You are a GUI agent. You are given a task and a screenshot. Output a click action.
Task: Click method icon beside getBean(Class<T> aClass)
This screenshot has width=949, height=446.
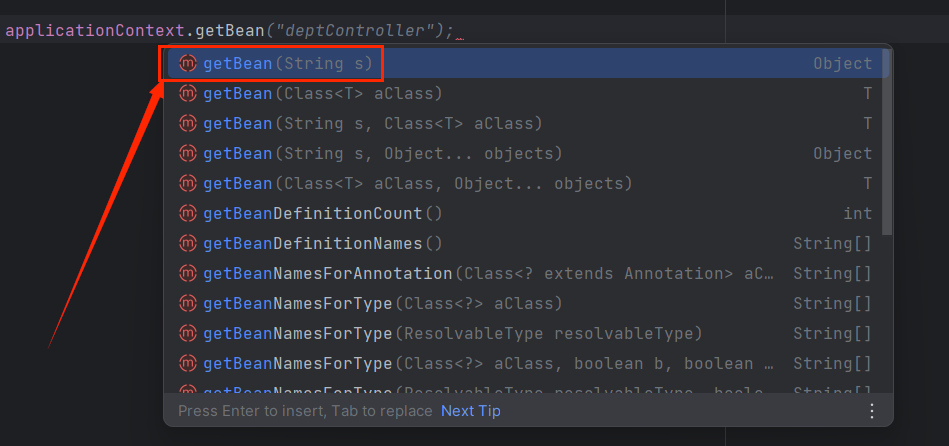point(187,94)
